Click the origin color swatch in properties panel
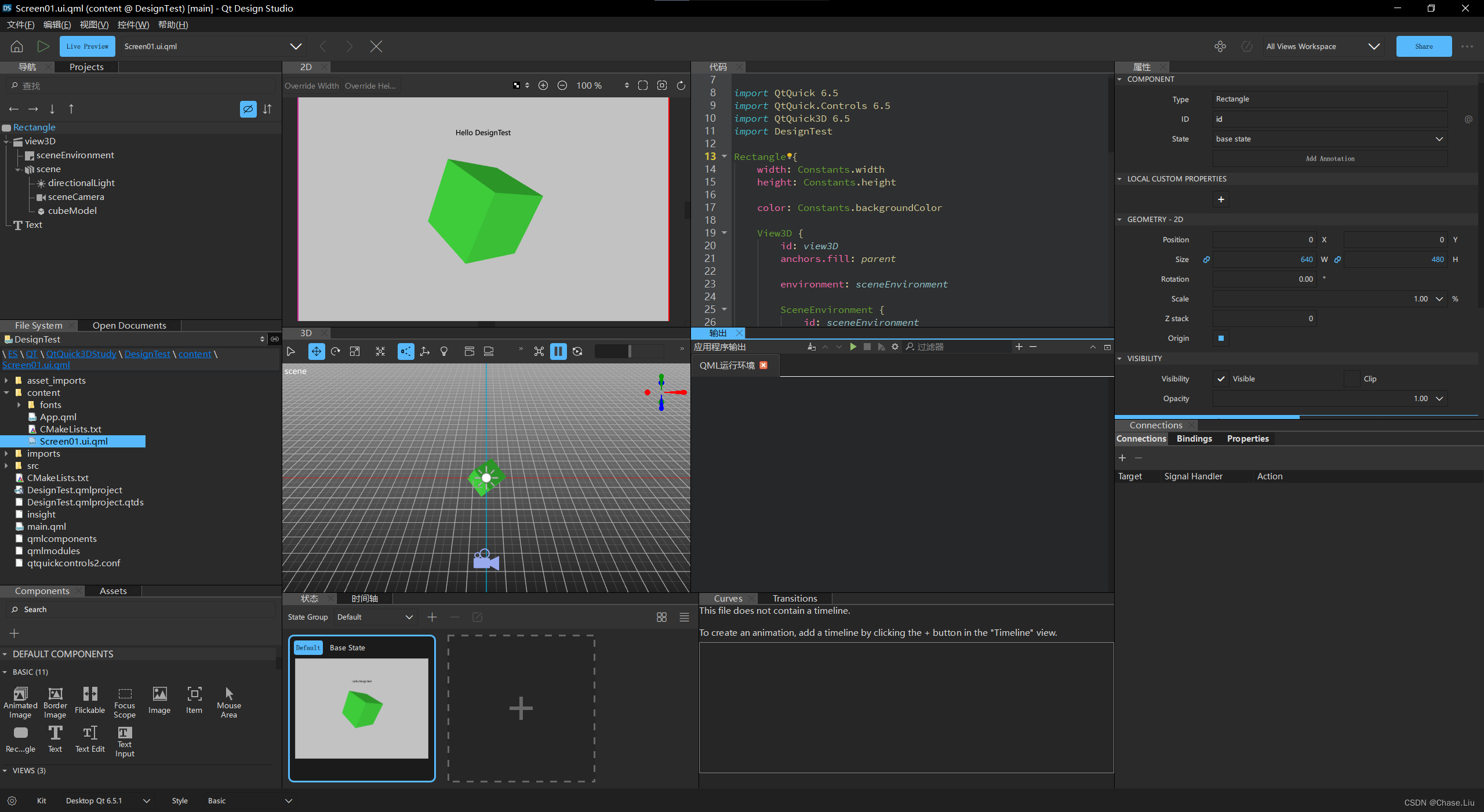 1221,338
